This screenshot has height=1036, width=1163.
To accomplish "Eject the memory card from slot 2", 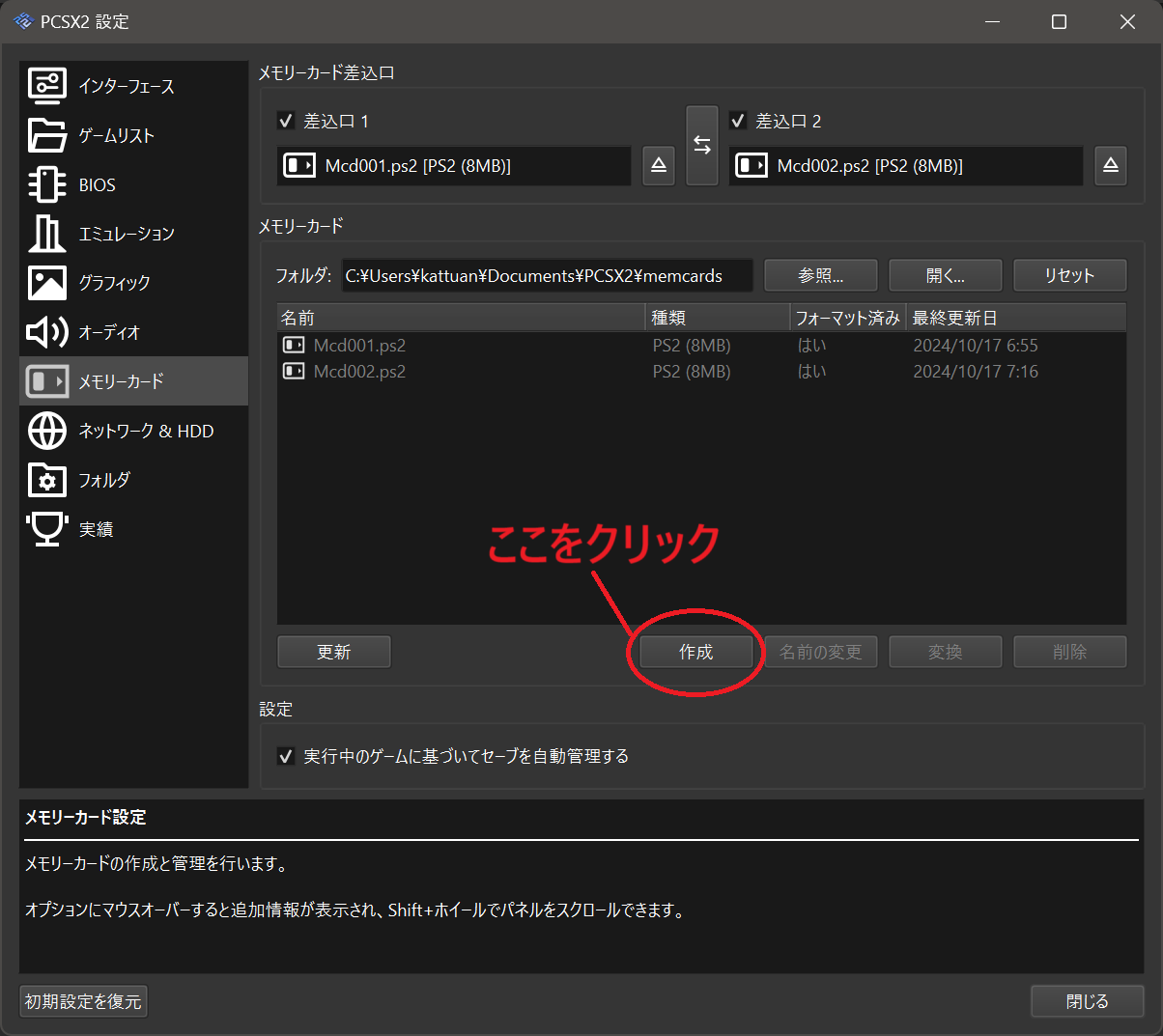I will coord(1111,166).
